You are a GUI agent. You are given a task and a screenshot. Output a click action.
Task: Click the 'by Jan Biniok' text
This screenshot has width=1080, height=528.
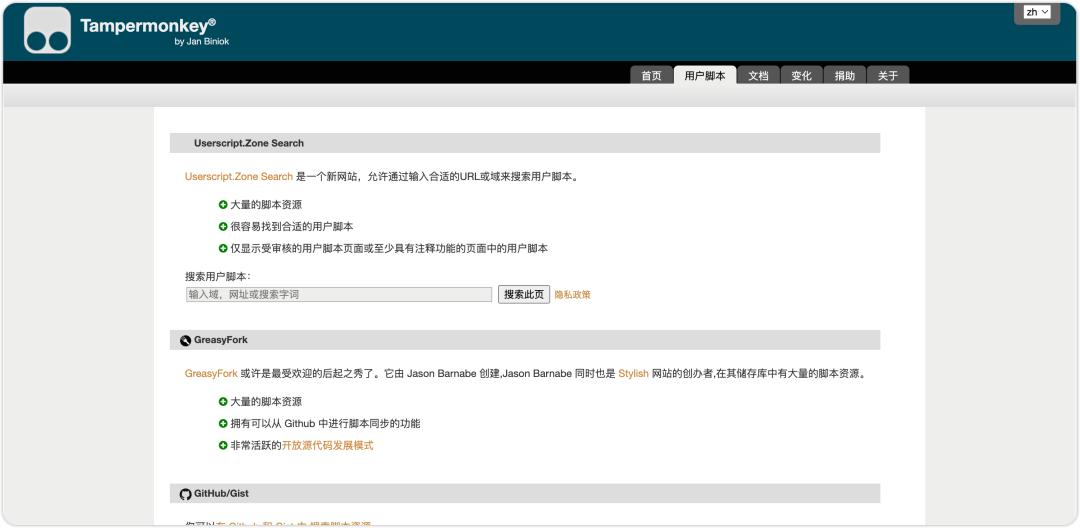(202, 41)
